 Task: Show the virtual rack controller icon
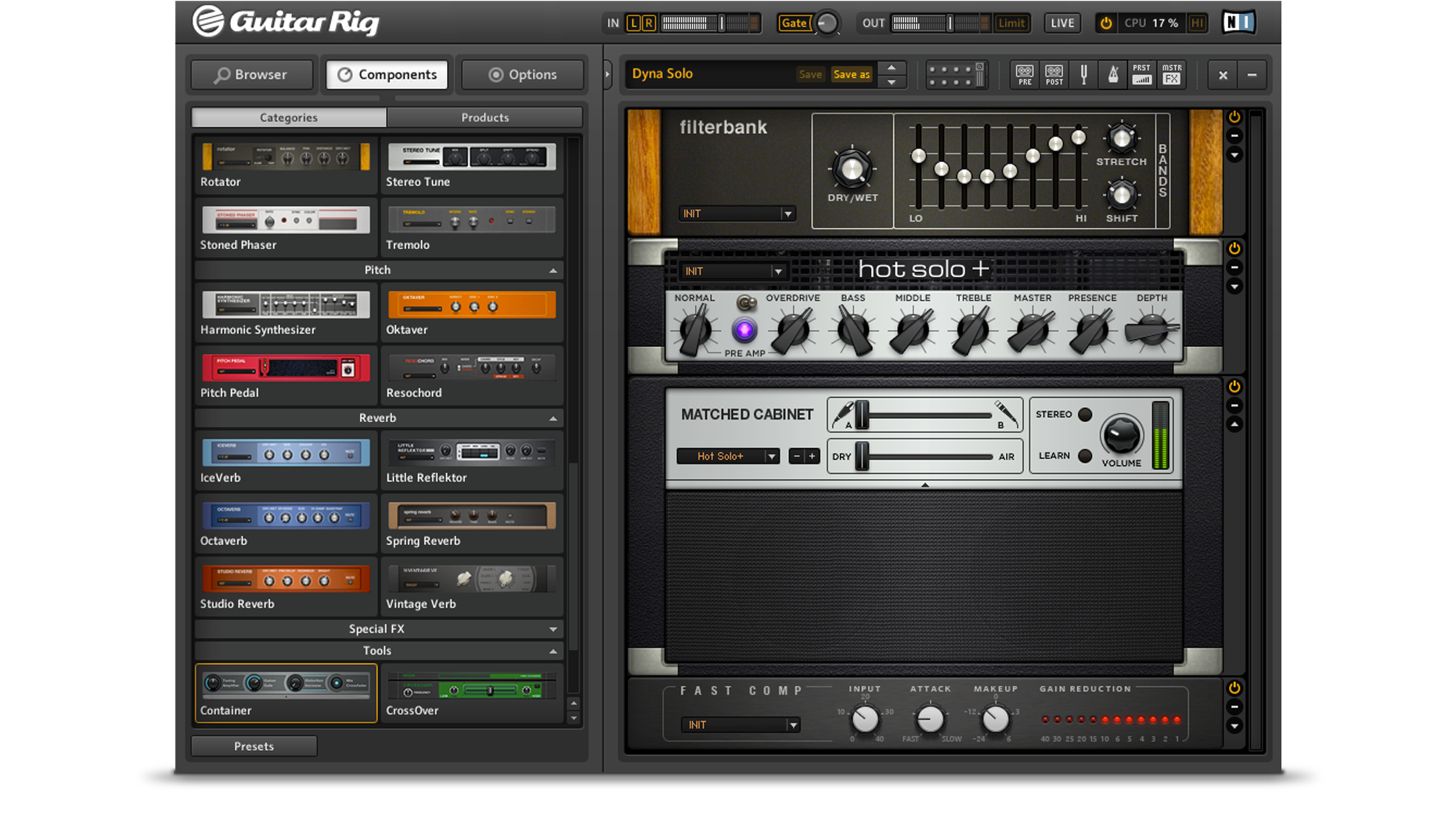point(955,74)
